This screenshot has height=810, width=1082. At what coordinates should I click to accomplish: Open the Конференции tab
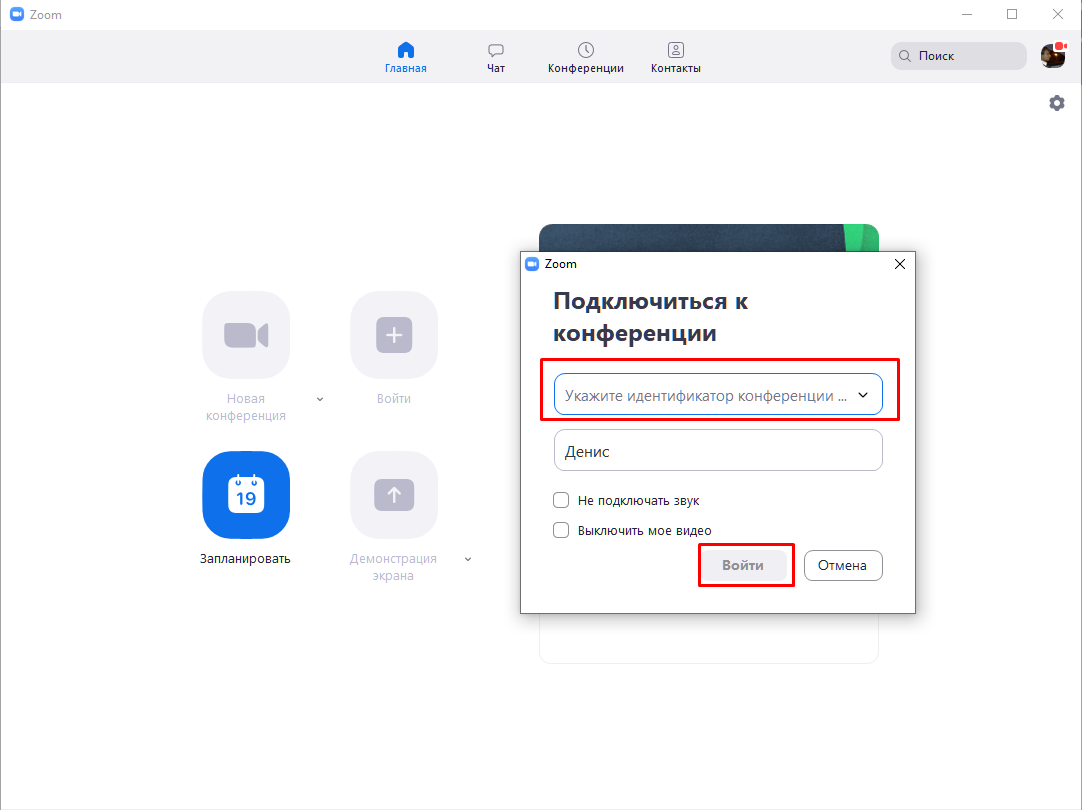[x=586, y=58]
